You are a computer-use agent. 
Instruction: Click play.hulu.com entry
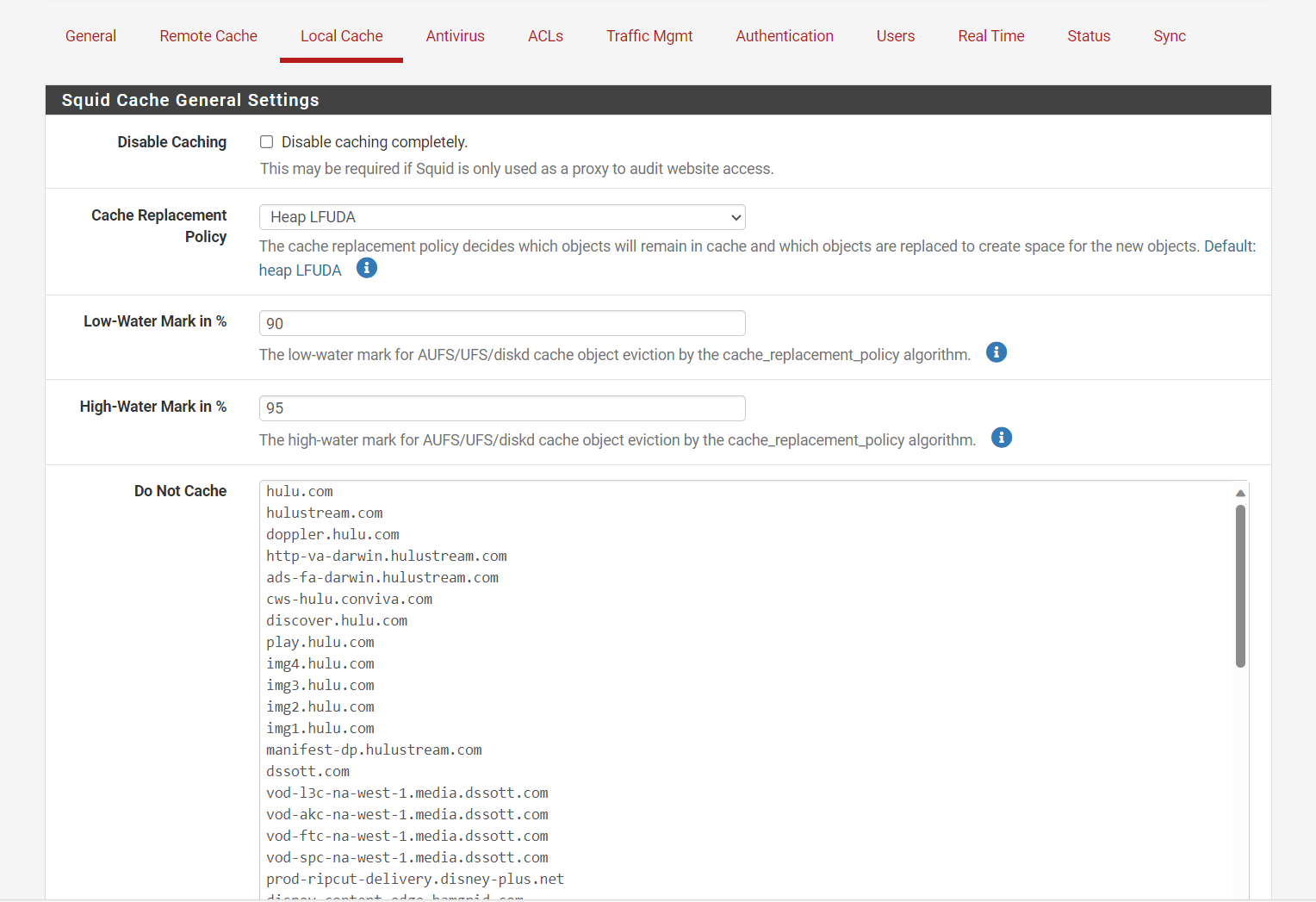tap(320, 642)
